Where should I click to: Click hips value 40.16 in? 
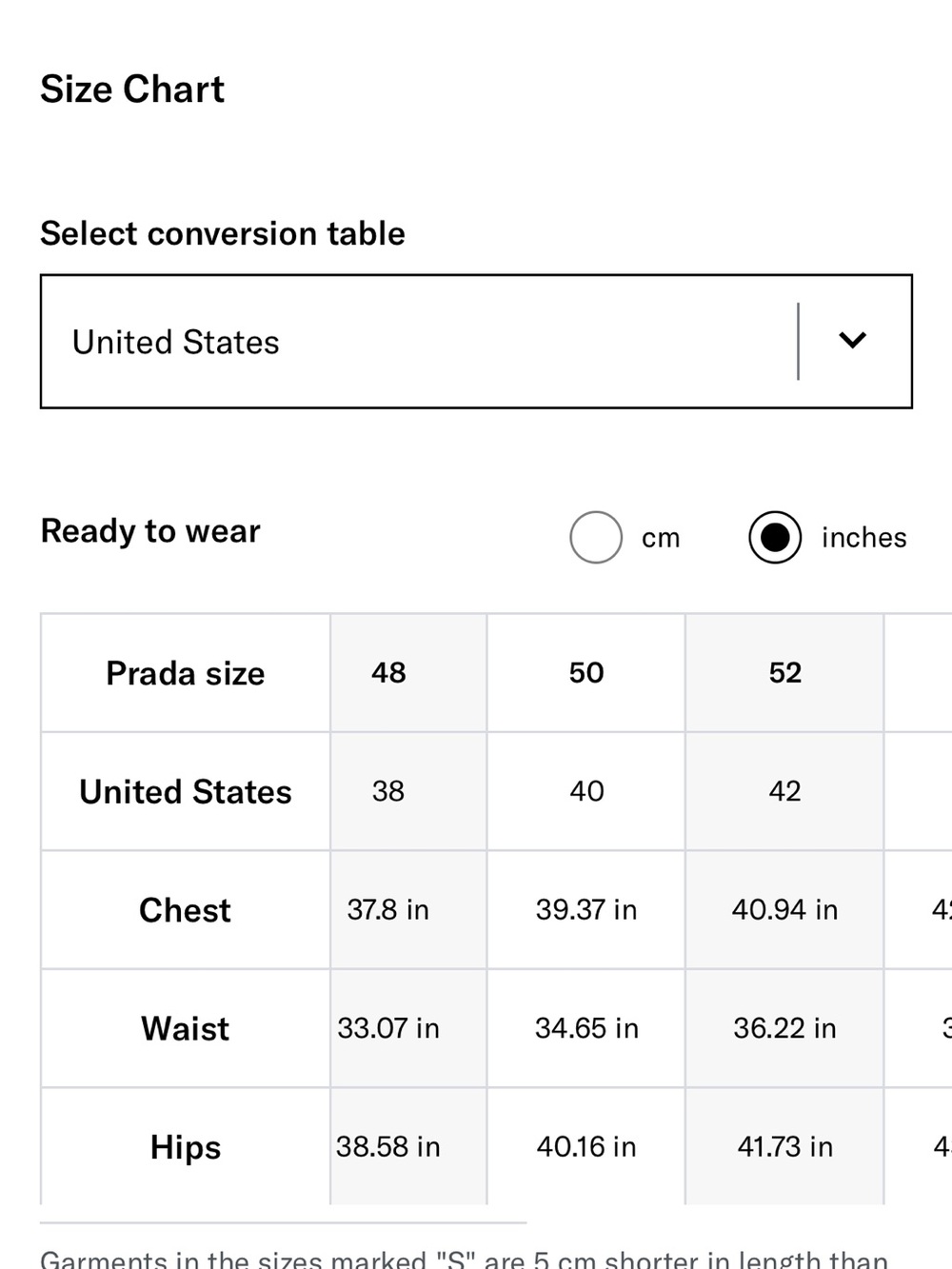coord(586,1147)
